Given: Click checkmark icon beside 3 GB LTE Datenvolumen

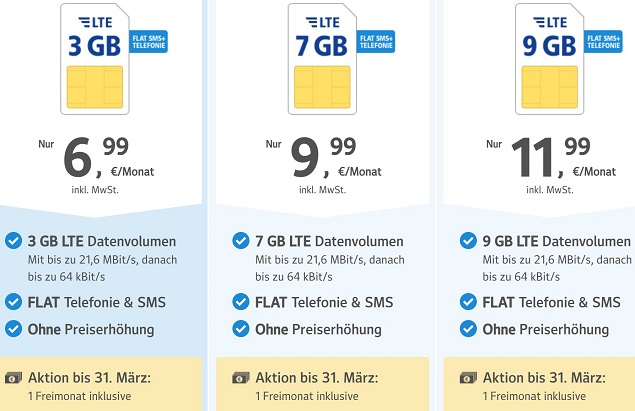Looking at the screenshot, I should (13, 241).
